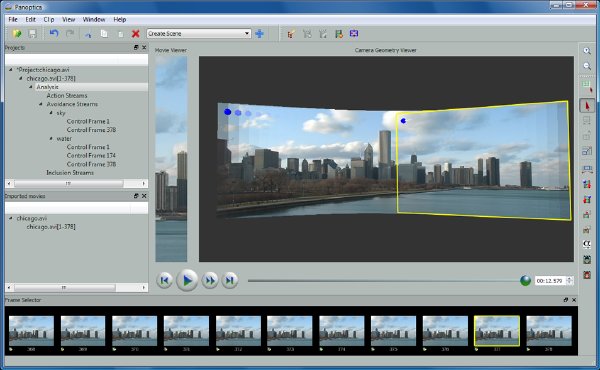The image size is (600, 370).
Task: Click the zoom in magnifier icon
Action: (587, 51)
